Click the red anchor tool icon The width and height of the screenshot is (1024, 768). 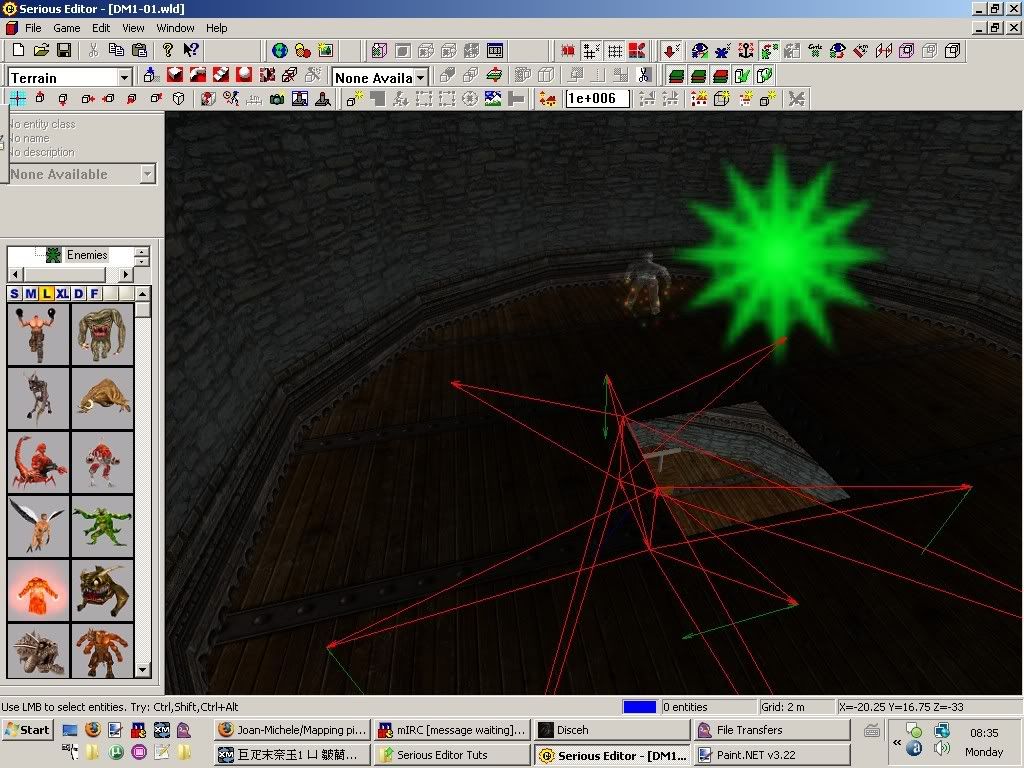(x=746, y=50)
